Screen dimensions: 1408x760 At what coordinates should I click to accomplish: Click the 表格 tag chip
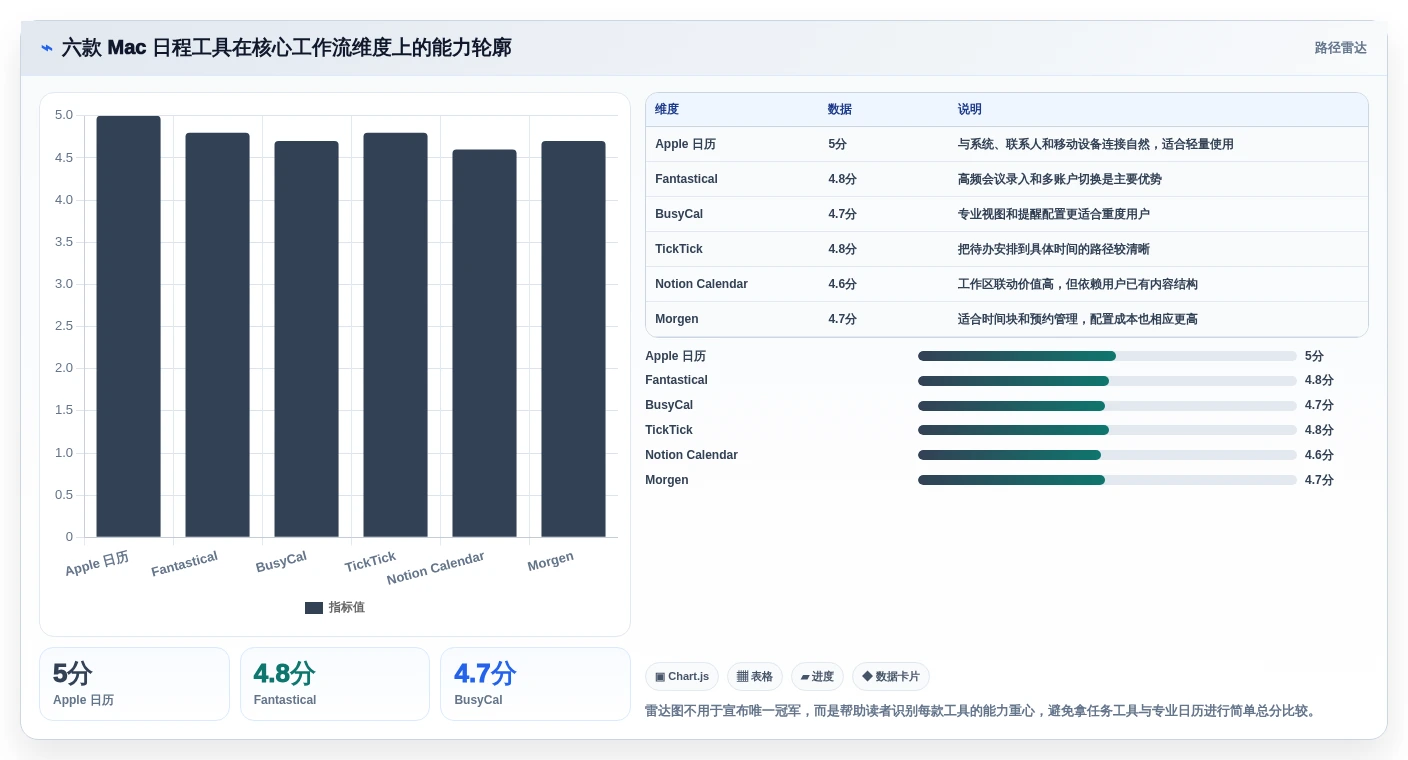click(755, 677)
